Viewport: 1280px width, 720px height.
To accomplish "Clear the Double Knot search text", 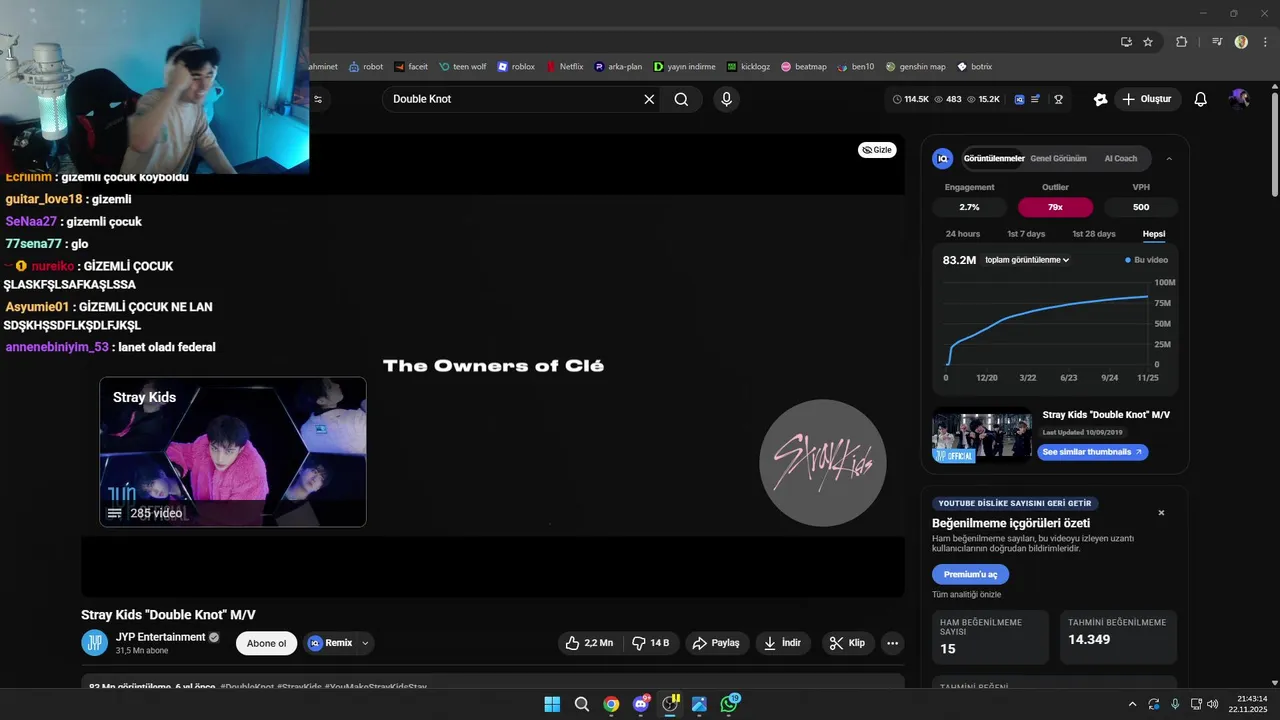I will (649, 99).
